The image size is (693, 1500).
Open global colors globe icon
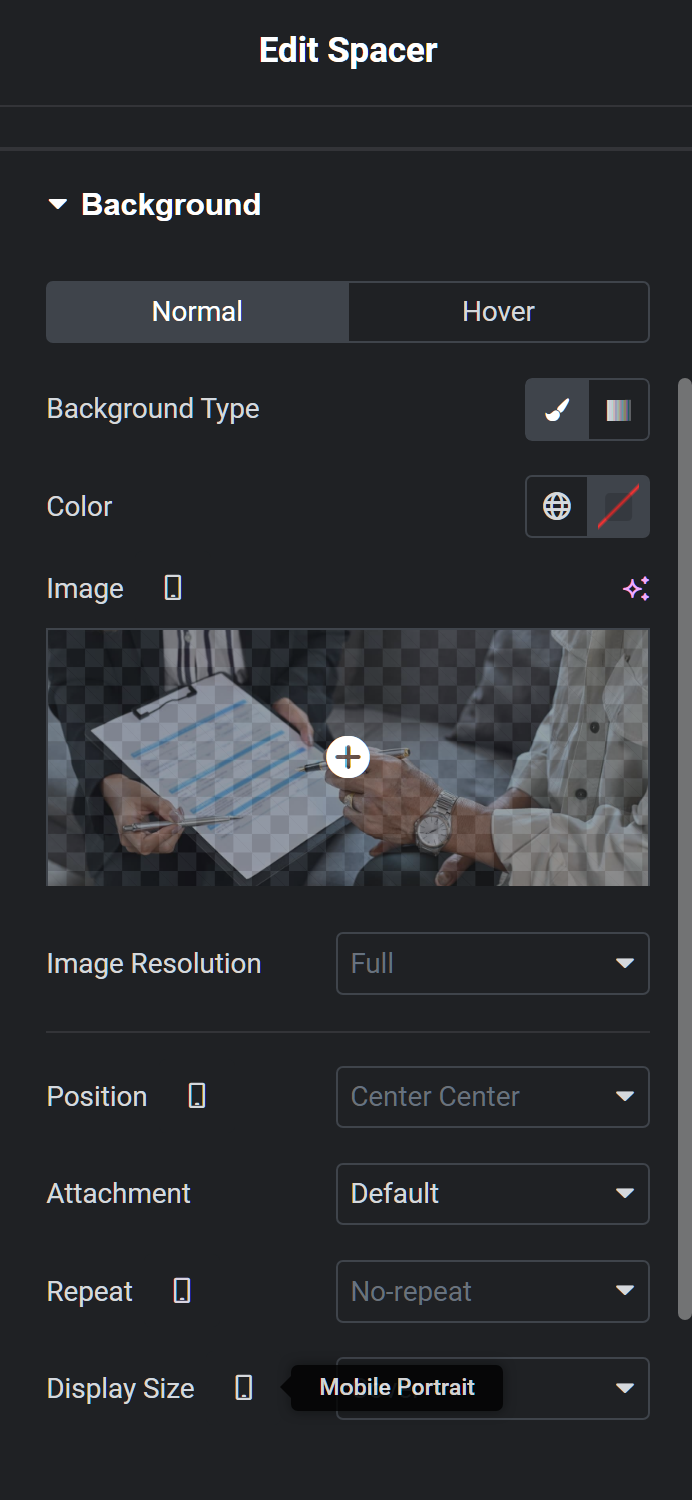coord(557,507)
